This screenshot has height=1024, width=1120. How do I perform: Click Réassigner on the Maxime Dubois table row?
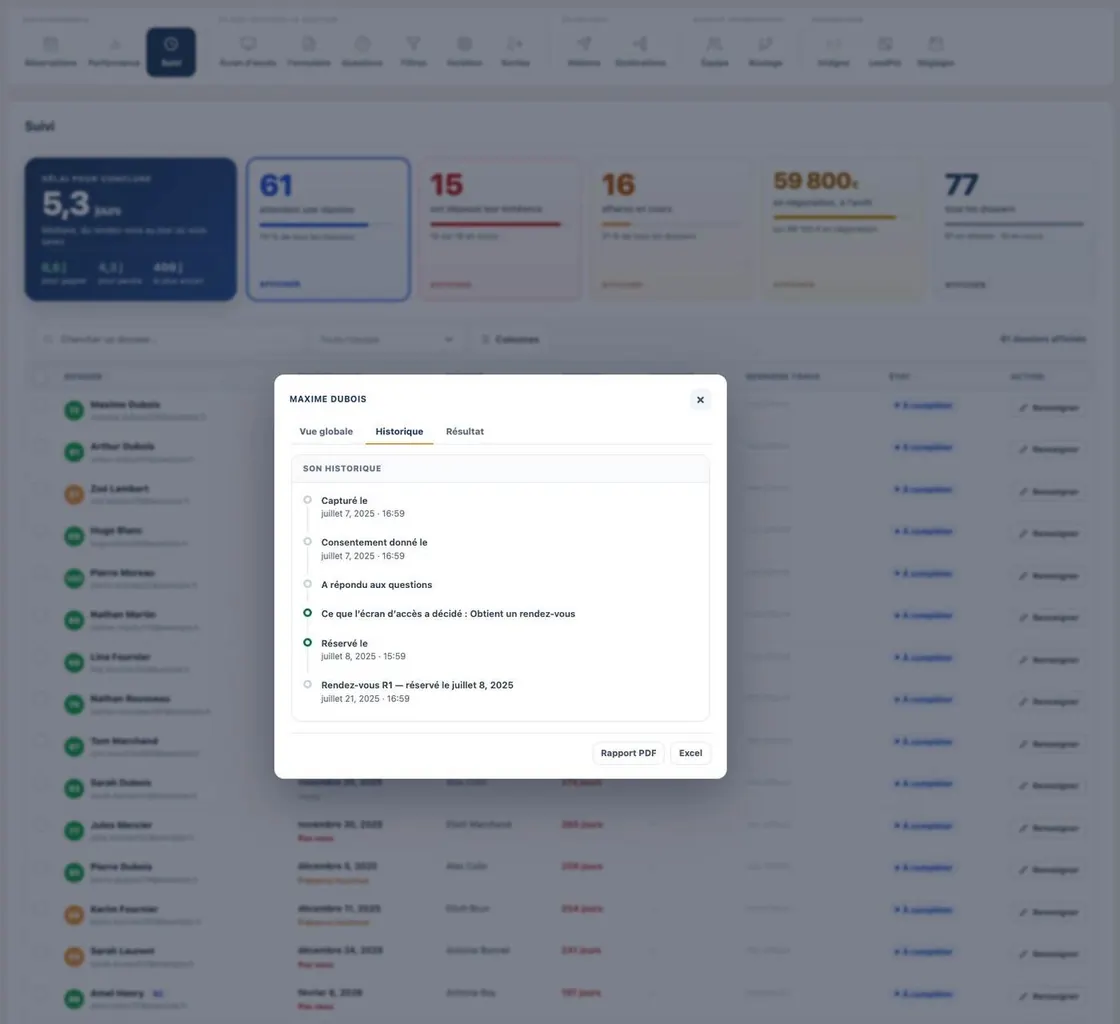click(1049, 408)
